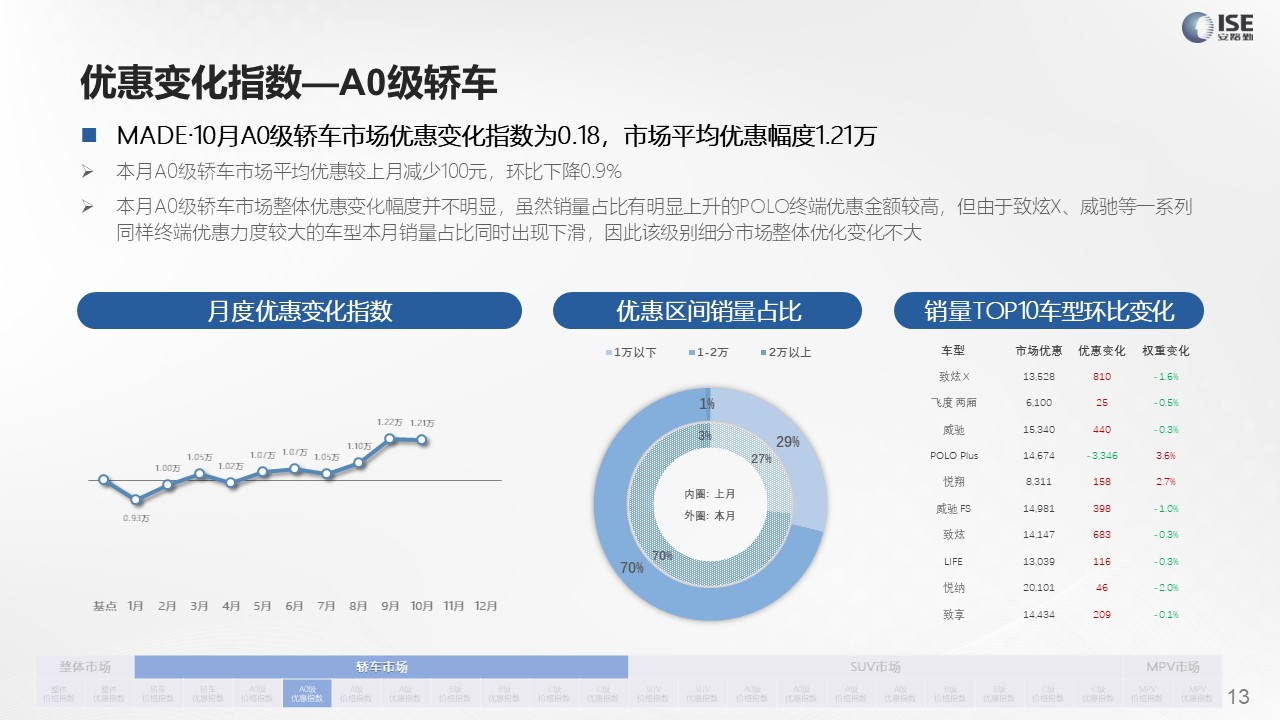Screen dimensions: 1280x720
Task: Click the 14,434 value for 致享
Action: tap(1039, 614)
